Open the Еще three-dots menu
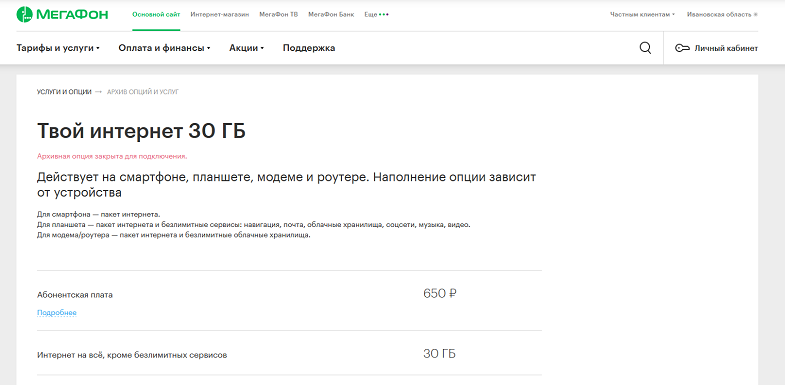This screenshot has height=385, width=785. pos(376,15)
